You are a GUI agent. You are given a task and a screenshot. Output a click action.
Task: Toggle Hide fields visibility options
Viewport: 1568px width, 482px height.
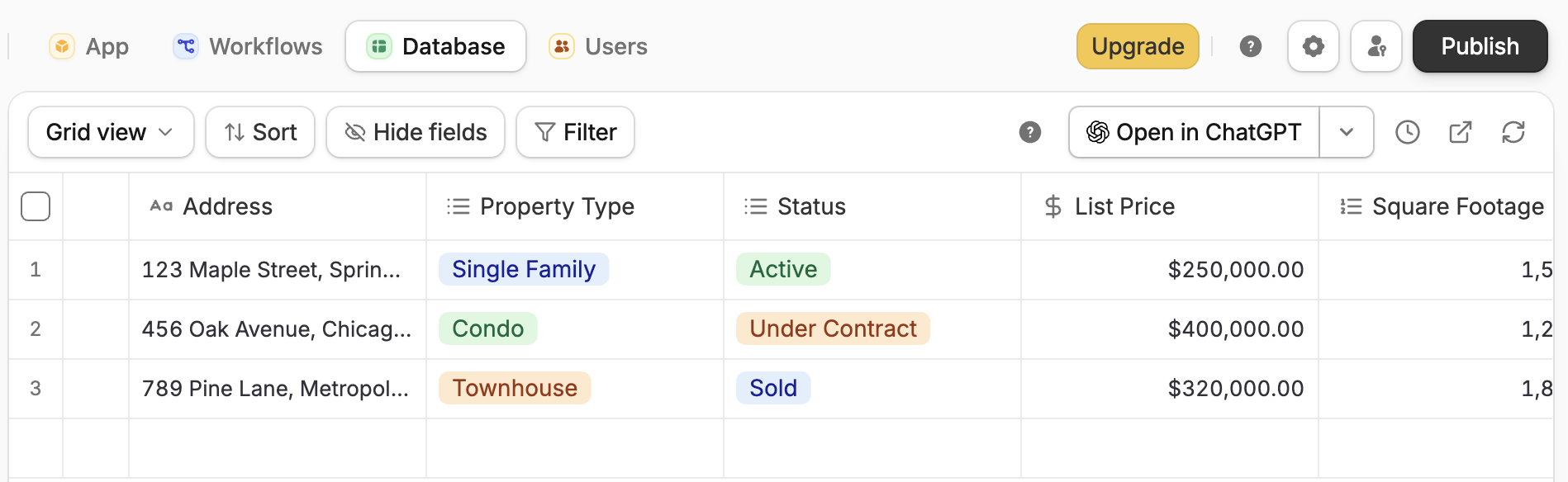tap(416, 132)
